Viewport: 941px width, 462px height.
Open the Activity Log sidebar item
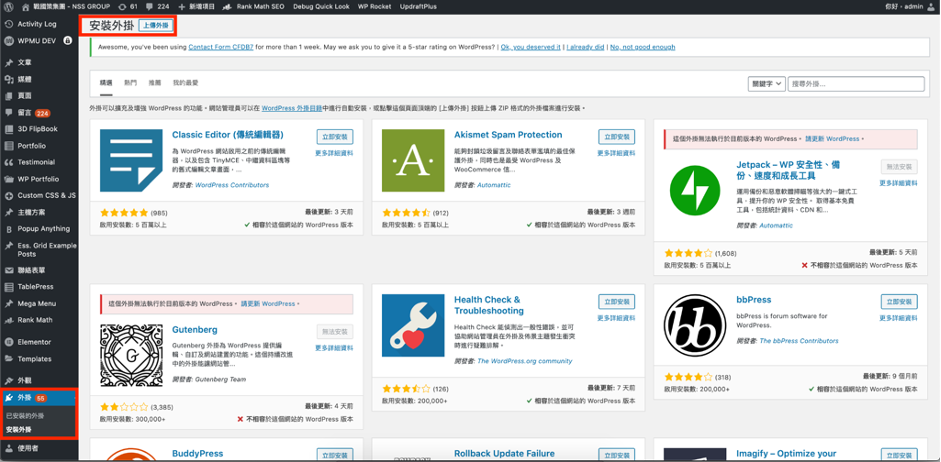point(39,24)
